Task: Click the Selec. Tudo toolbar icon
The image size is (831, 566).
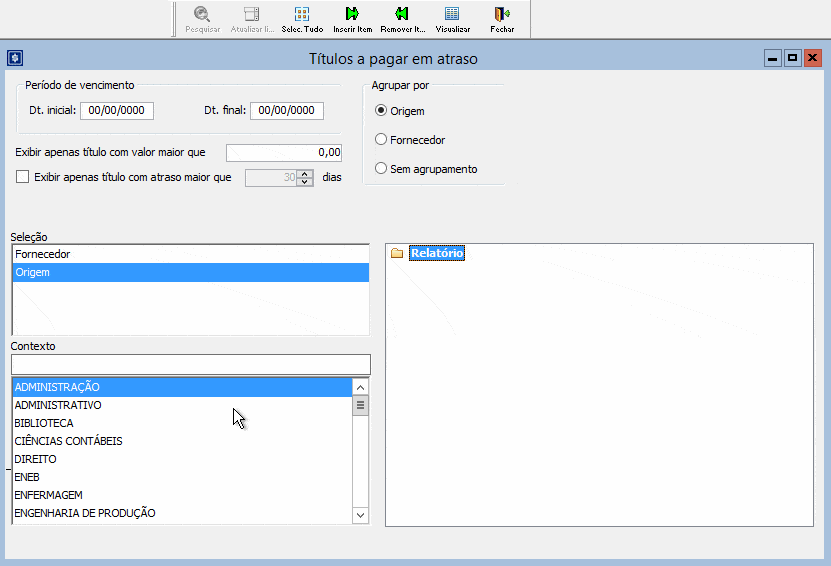Action: 302,14
